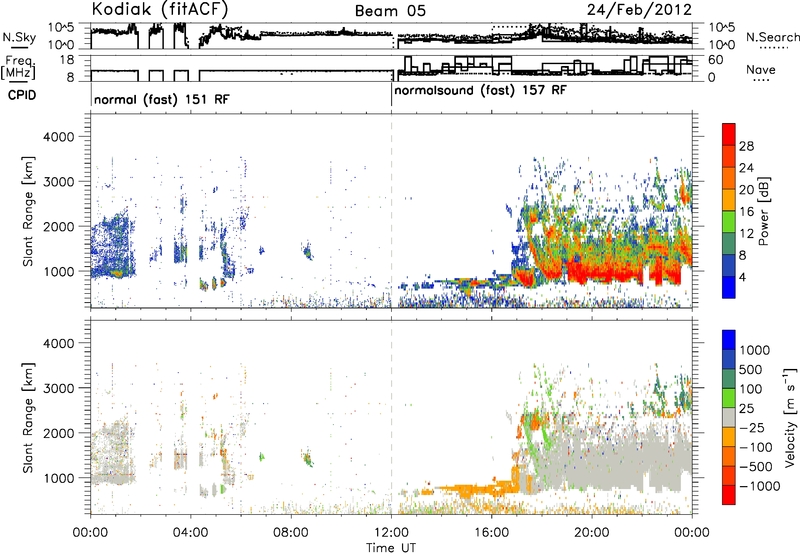Click the plot title "Kodiak (fitACF)"
The width and height of the screenshot is (800, 554).
[160, 9]
